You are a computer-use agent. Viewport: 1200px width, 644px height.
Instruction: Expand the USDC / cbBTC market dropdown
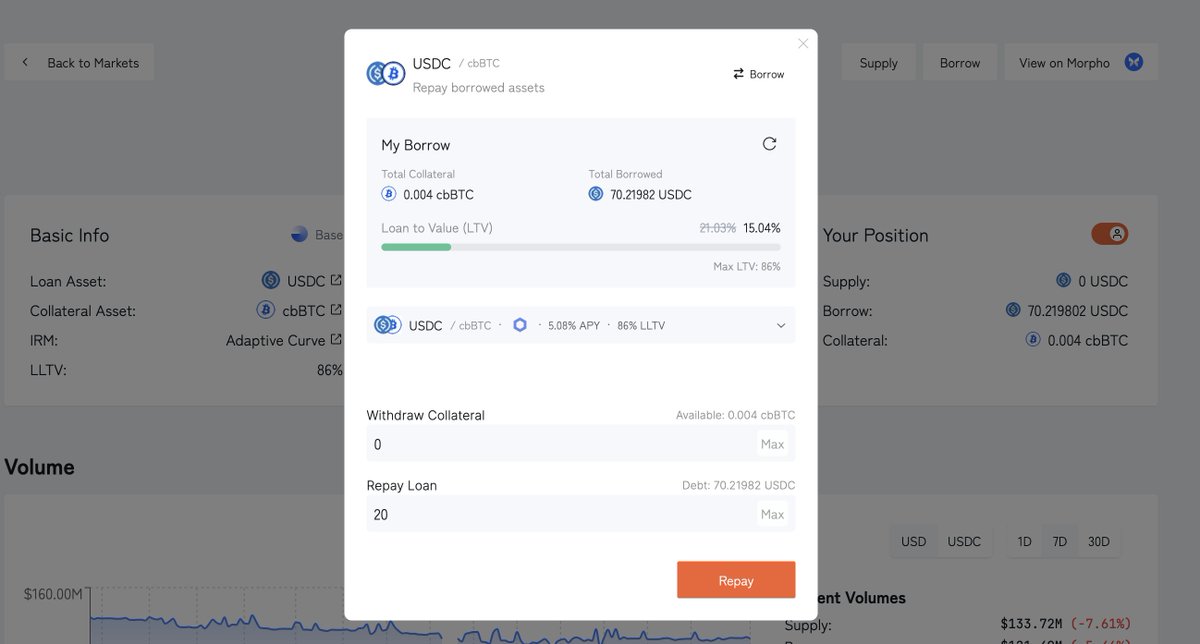pos(581,325)
